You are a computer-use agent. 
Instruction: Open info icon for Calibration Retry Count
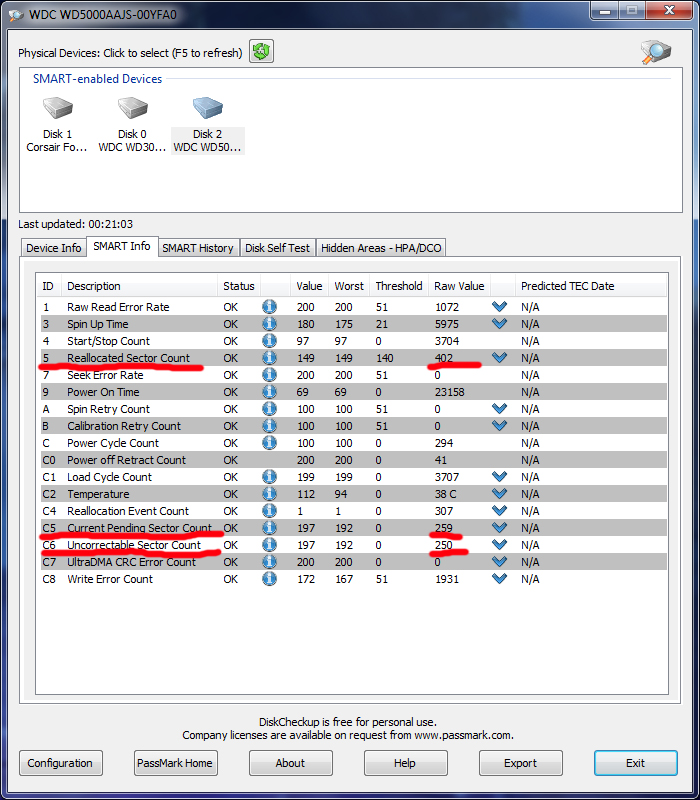[269, 426]
